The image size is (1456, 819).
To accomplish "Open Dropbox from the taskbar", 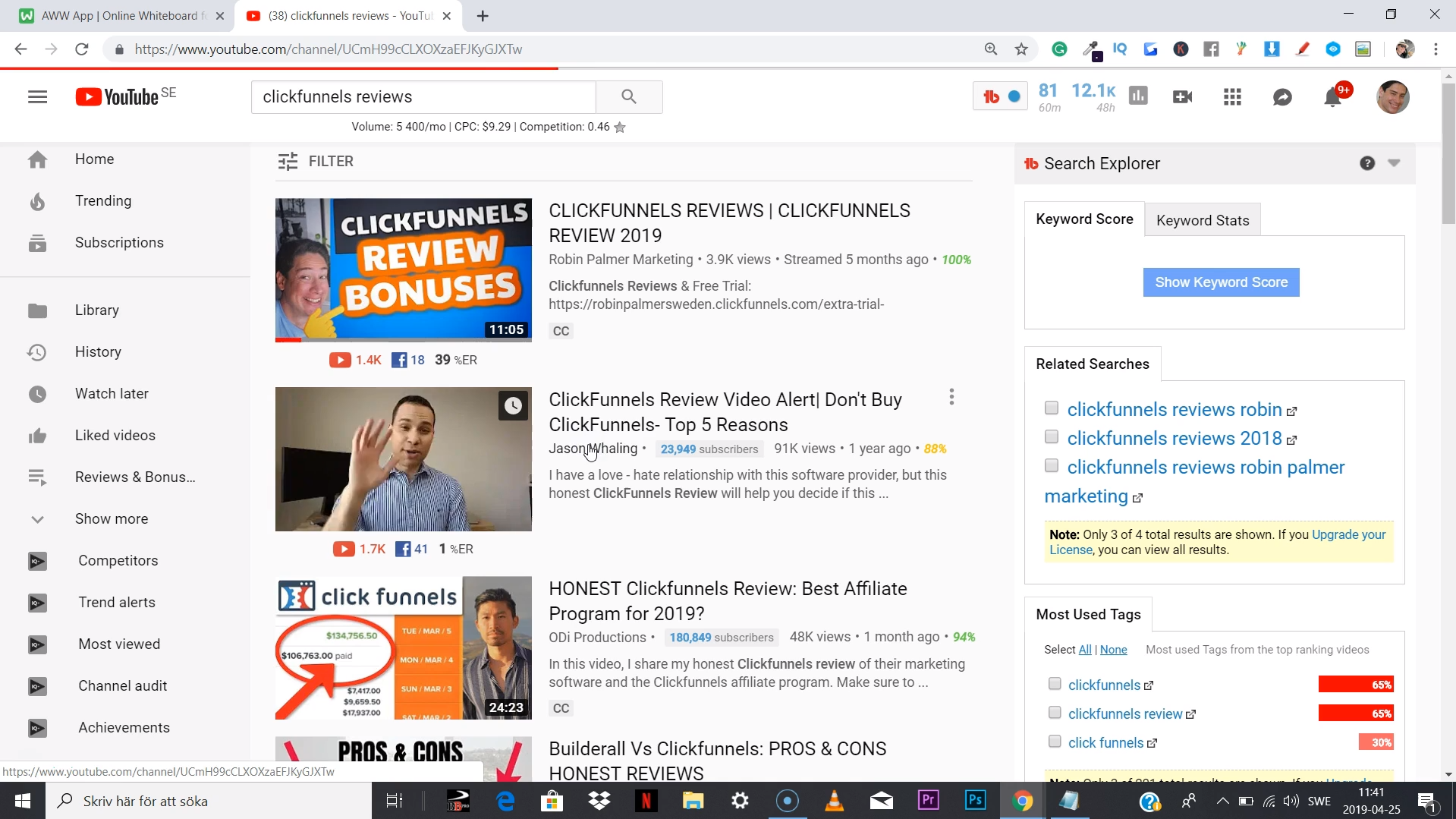I will click(599, 801).
